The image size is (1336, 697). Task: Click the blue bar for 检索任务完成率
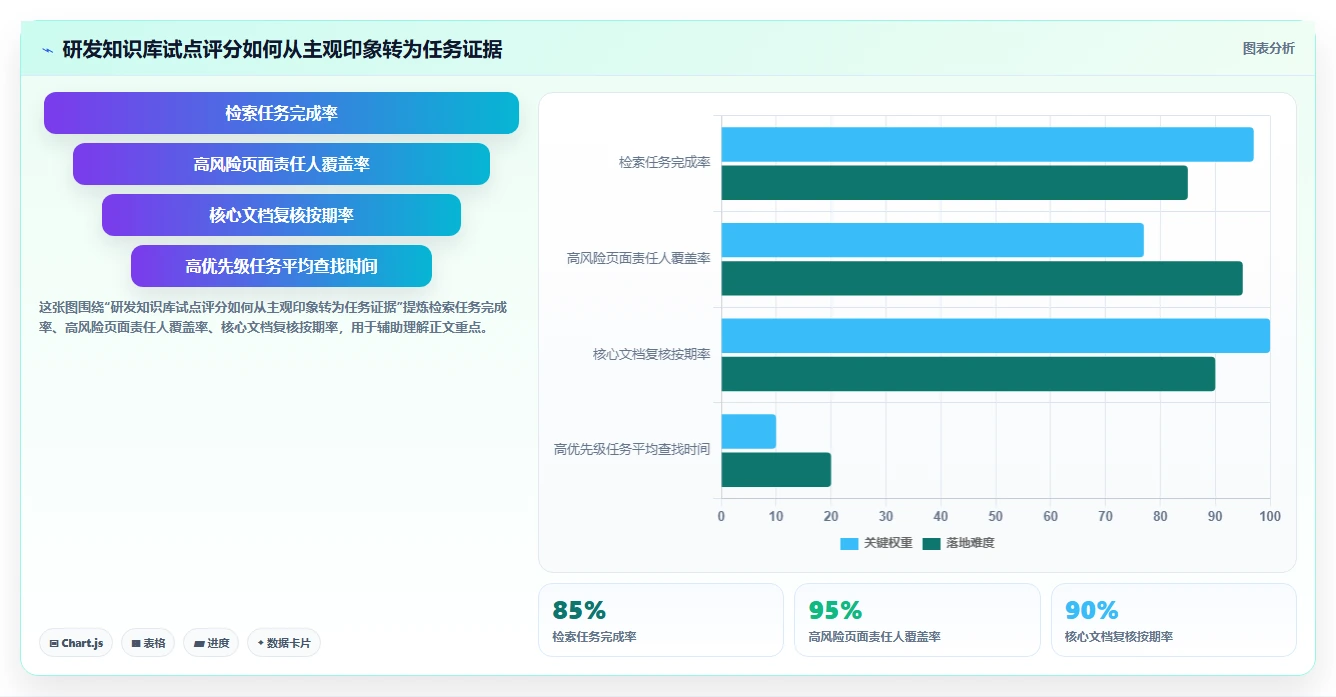987,145
